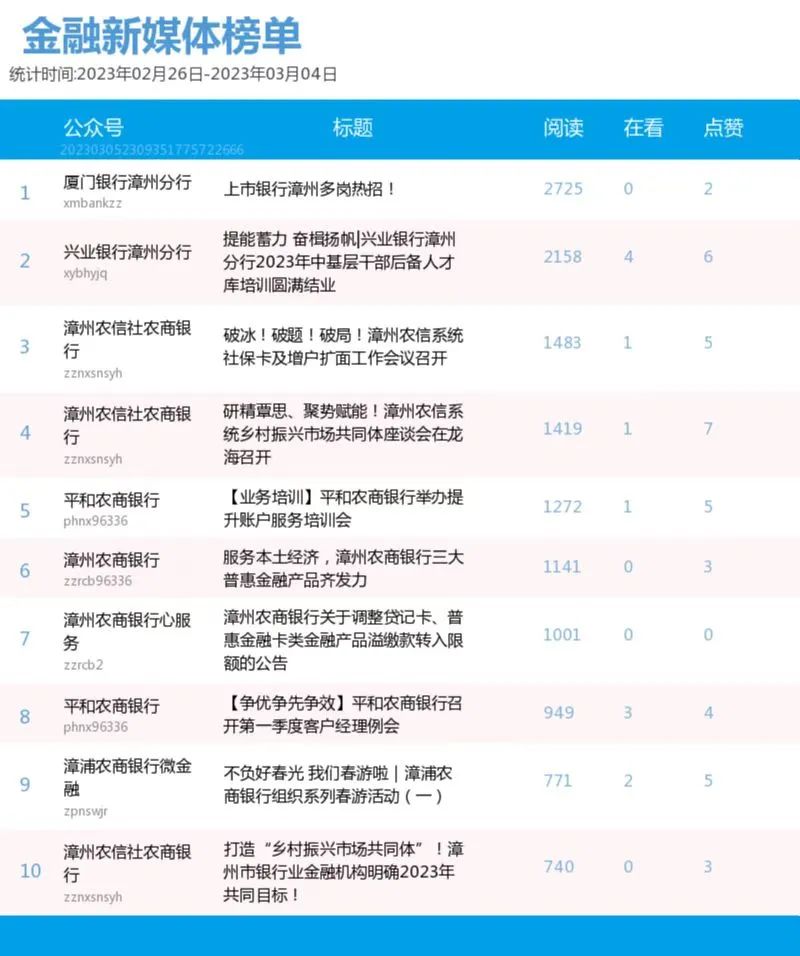Select the 公众号 column header
Image resolution: width=800 pixels, height=956 pixels.
93,128
